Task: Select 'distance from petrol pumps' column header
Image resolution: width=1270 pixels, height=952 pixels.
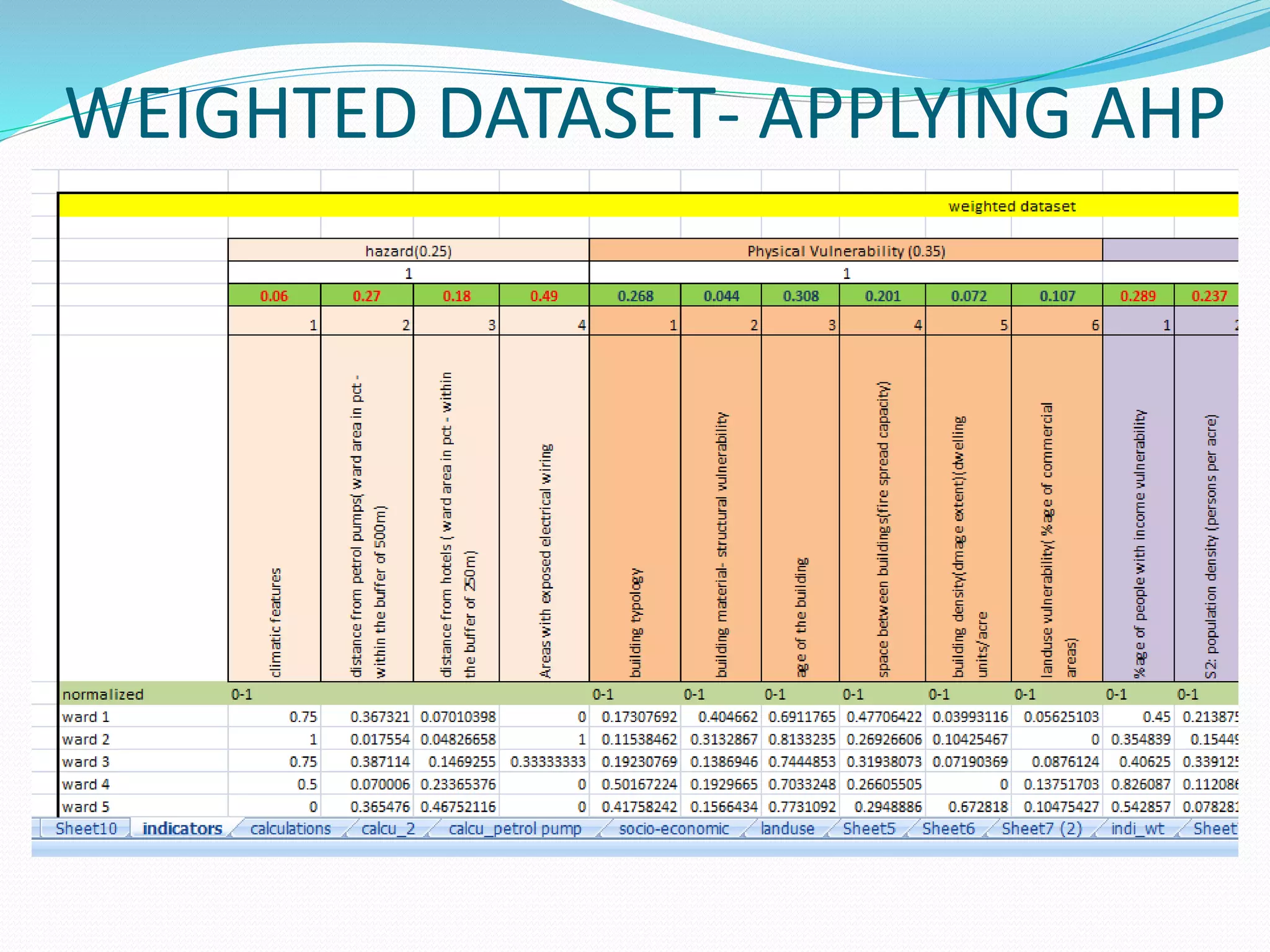Action: (366, 508)
